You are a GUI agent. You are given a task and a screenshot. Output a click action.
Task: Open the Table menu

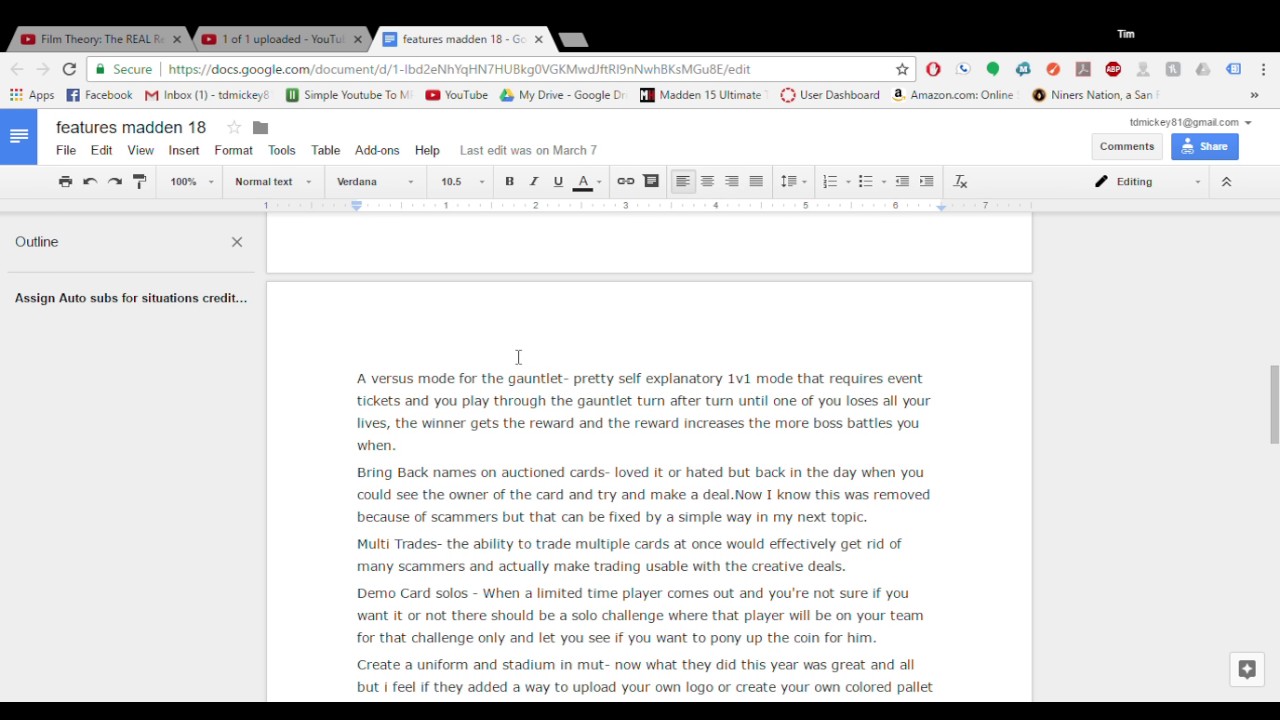pos(326,150)
